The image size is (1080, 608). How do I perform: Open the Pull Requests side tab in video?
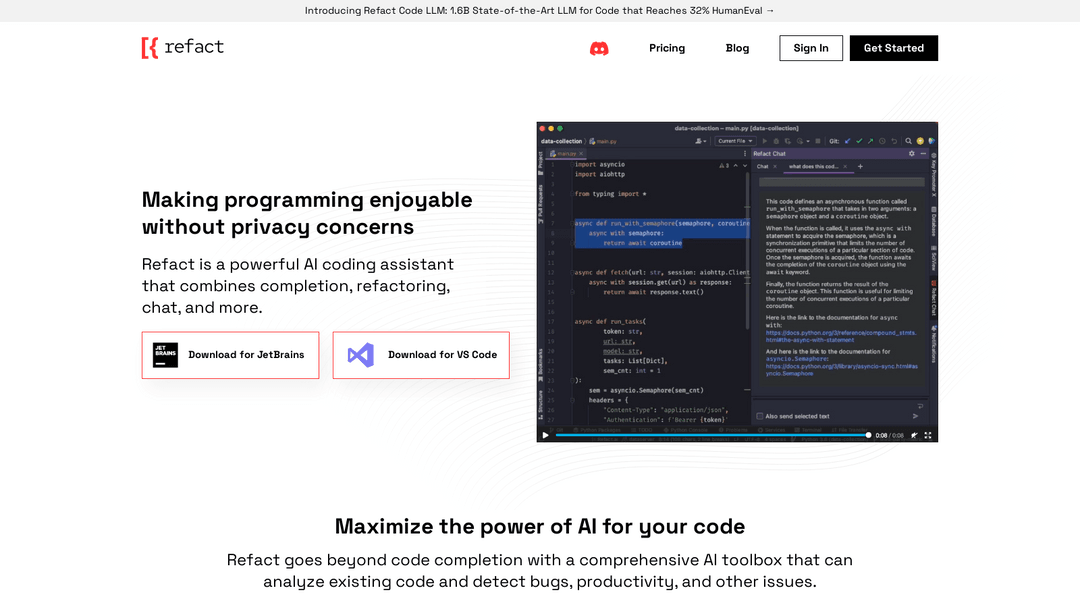(x=541, y=204)
